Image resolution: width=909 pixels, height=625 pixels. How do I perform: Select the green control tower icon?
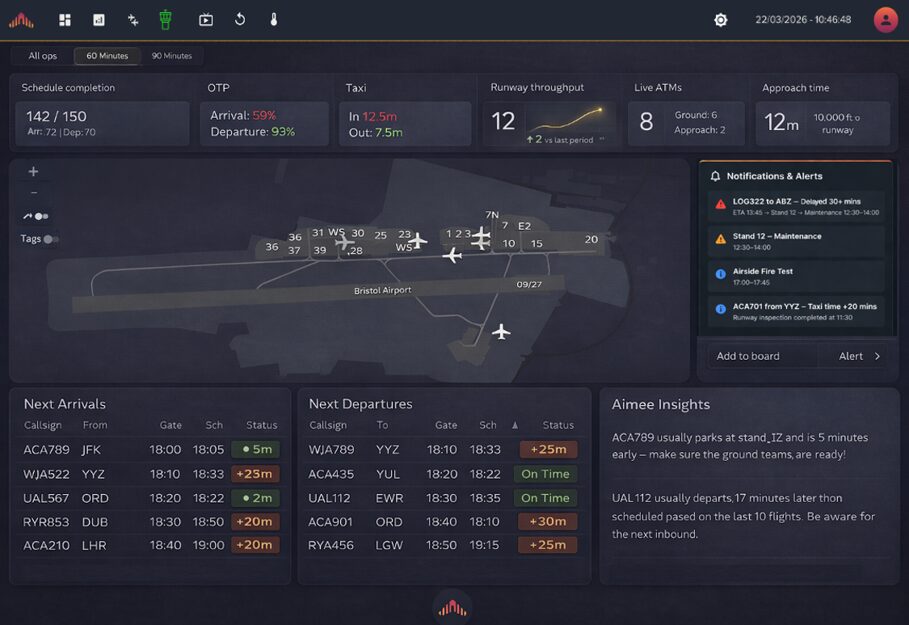pyautogui.click(x=166, y=20)
